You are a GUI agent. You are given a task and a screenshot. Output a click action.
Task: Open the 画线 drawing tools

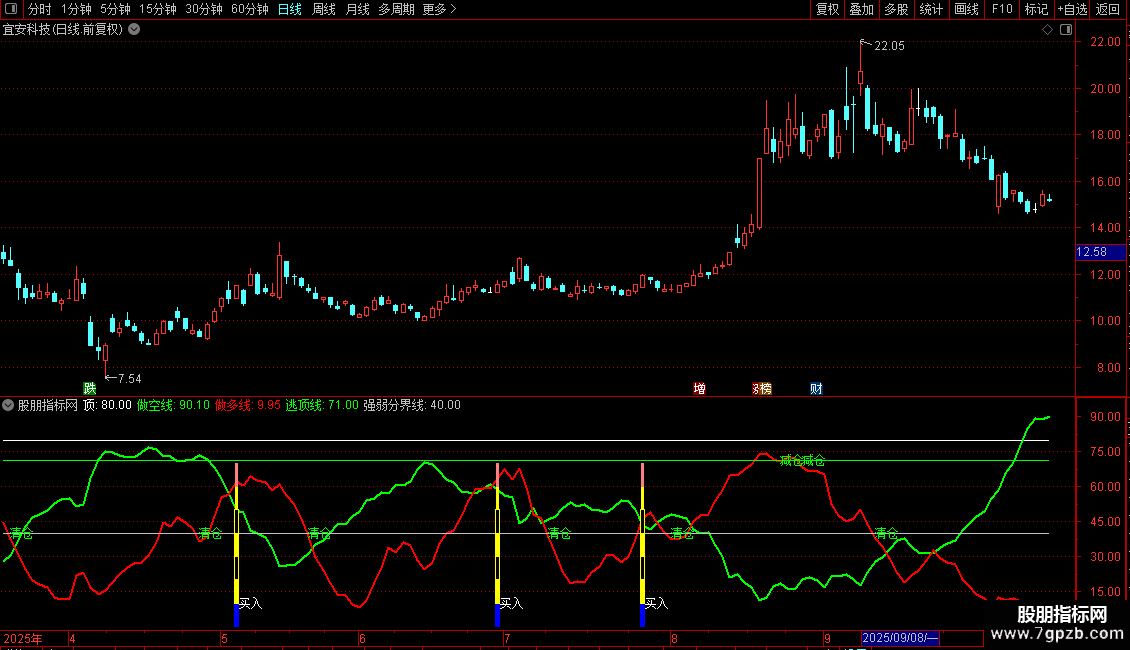click(x=966, y=9)
